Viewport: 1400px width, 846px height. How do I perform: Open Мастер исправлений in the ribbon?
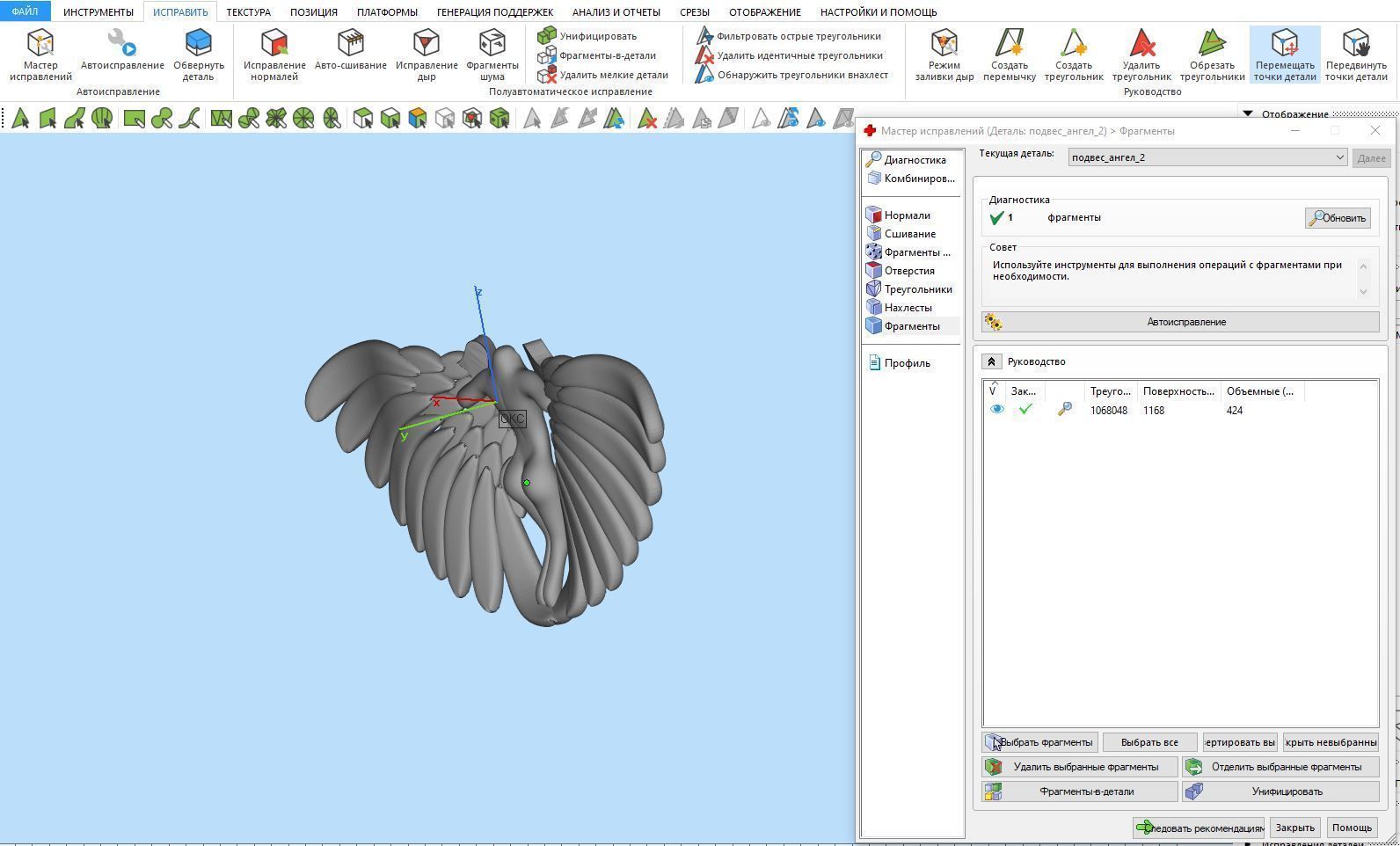point(40,55)
